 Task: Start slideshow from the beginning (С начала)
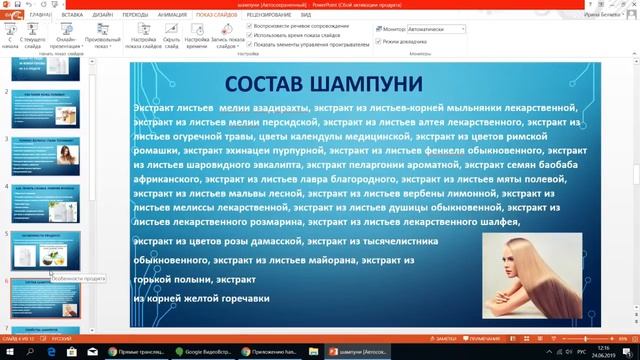coord(10,36)
